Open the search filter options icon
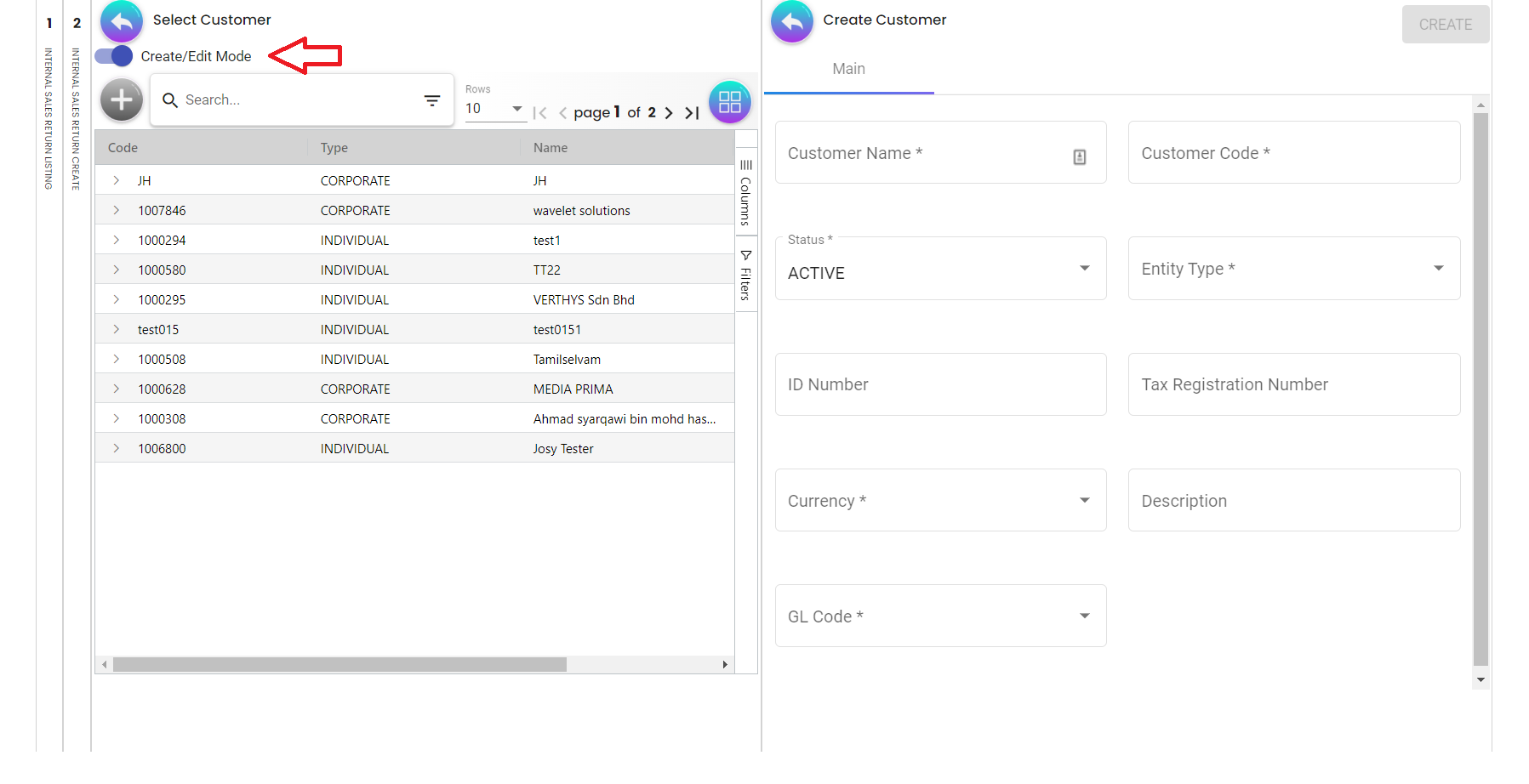 [432, 100]
